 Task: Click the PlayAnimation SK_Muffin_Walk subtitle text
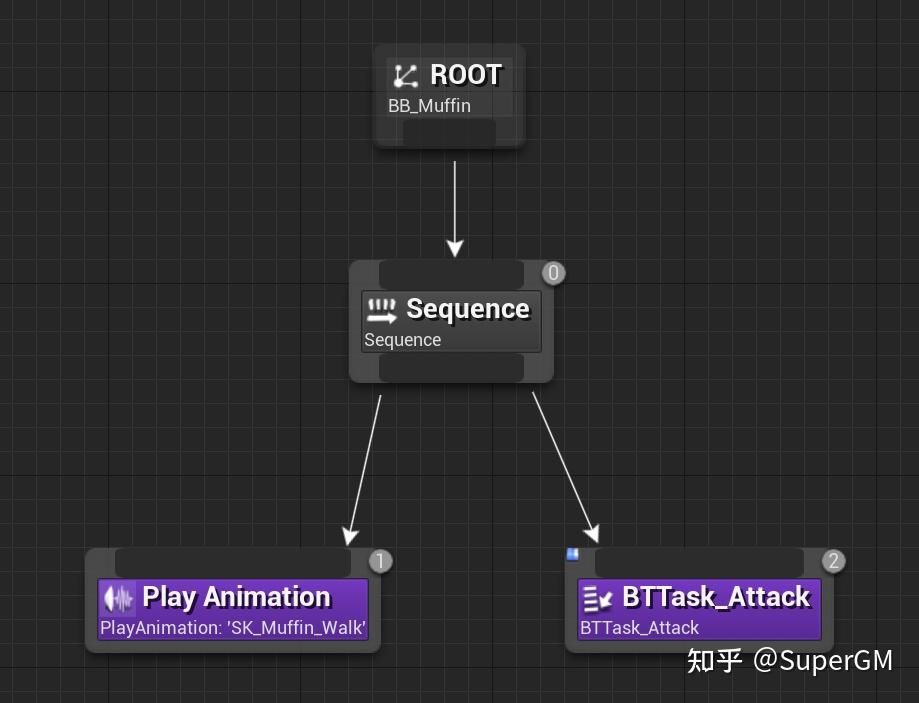232,627
